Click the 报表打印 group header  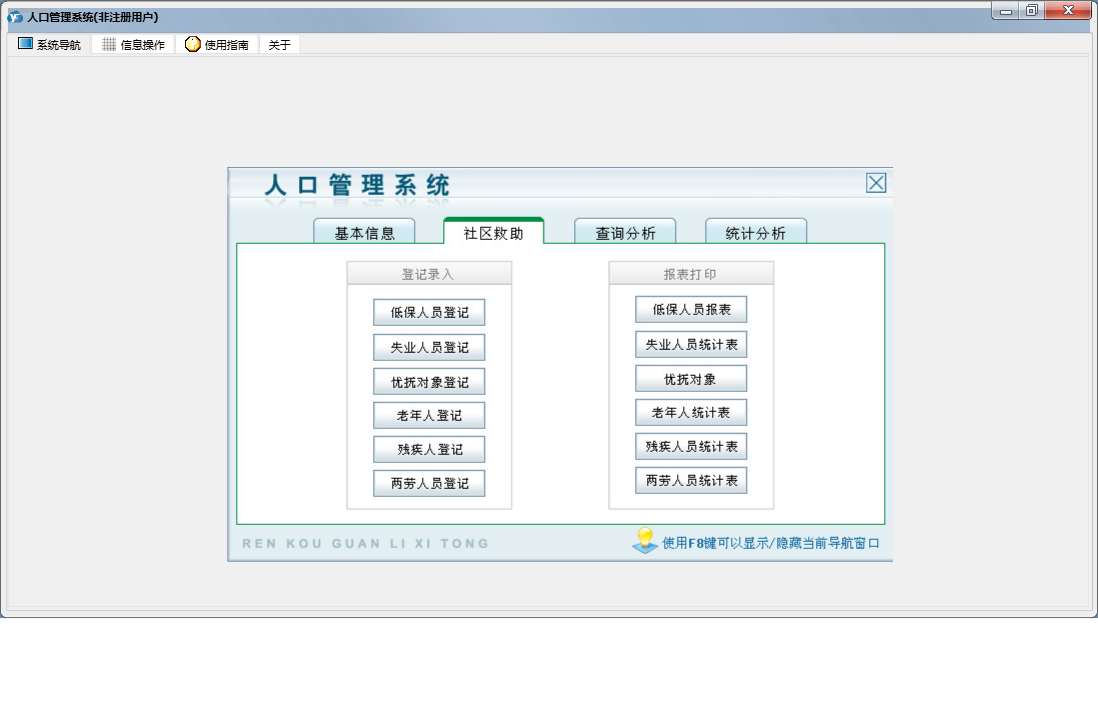(691, 274)
